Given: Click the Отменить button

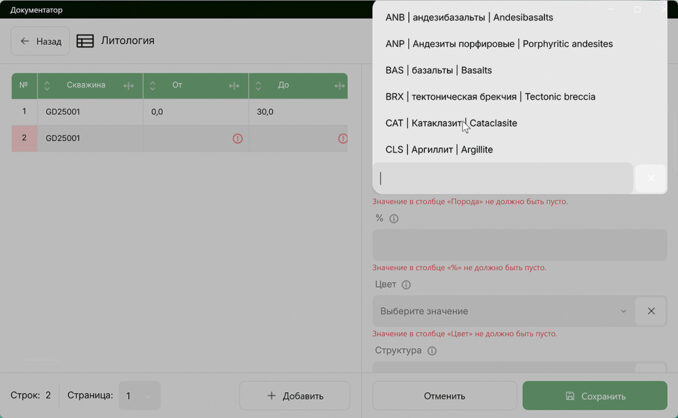Looking at the screenshot, I should pos(444,396).
